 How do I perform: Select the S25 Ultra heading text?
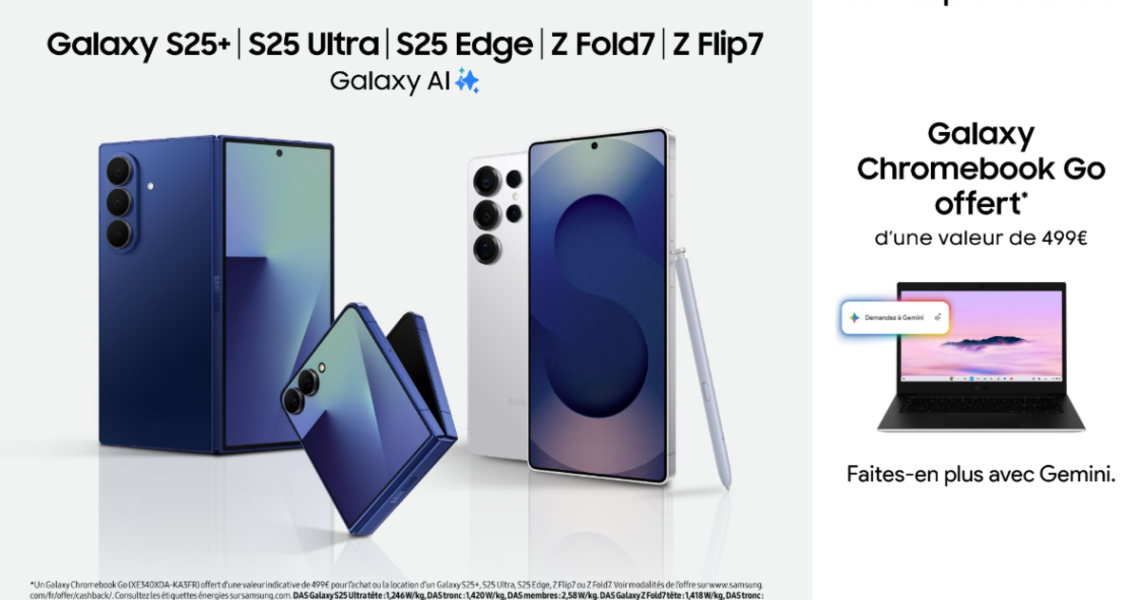pos(313,45)
